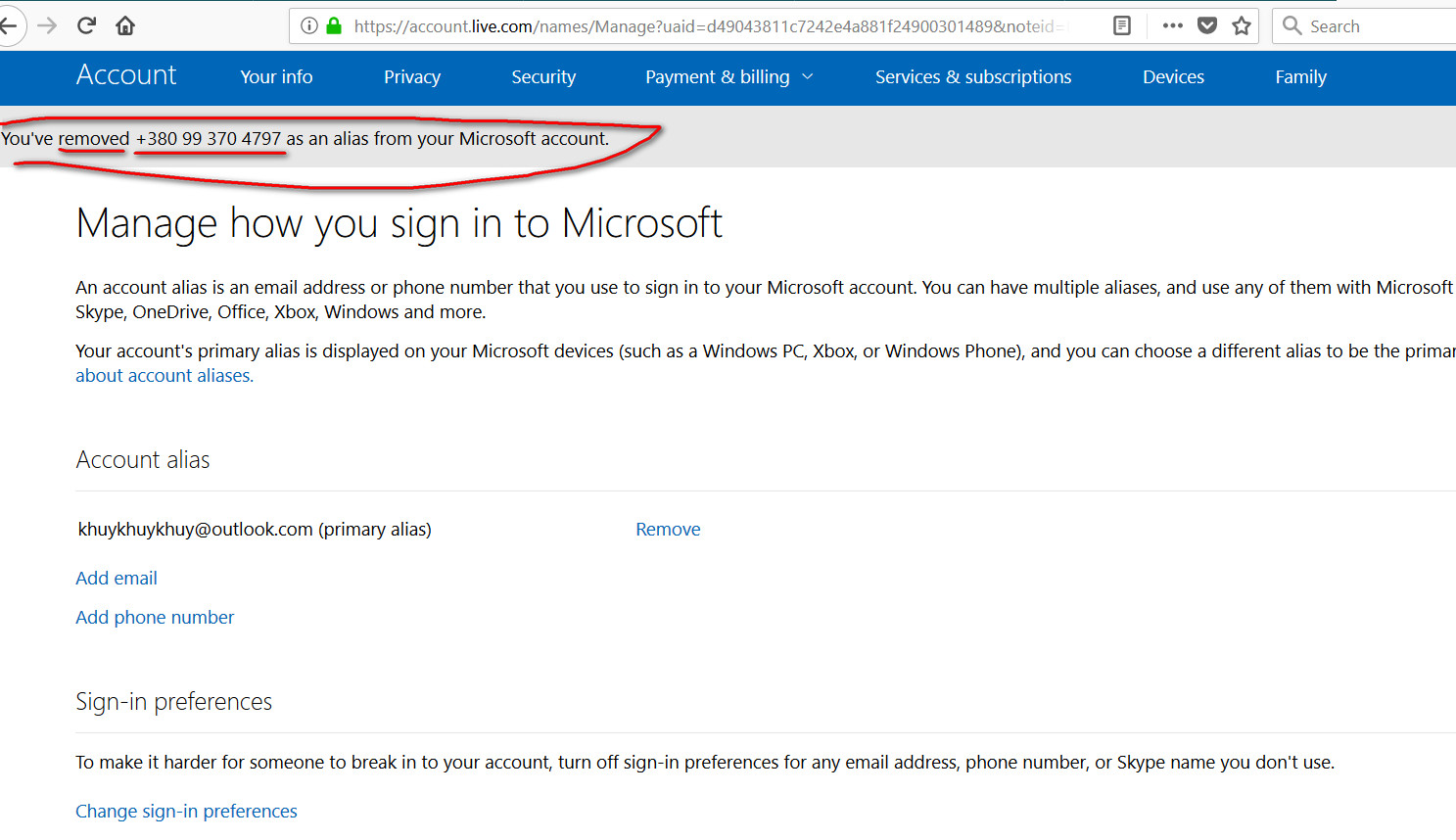Viewport: 1456px width, 840px height.
Task: Click Add phone number link
Action: pyautogui.click(x=155, y=617)
